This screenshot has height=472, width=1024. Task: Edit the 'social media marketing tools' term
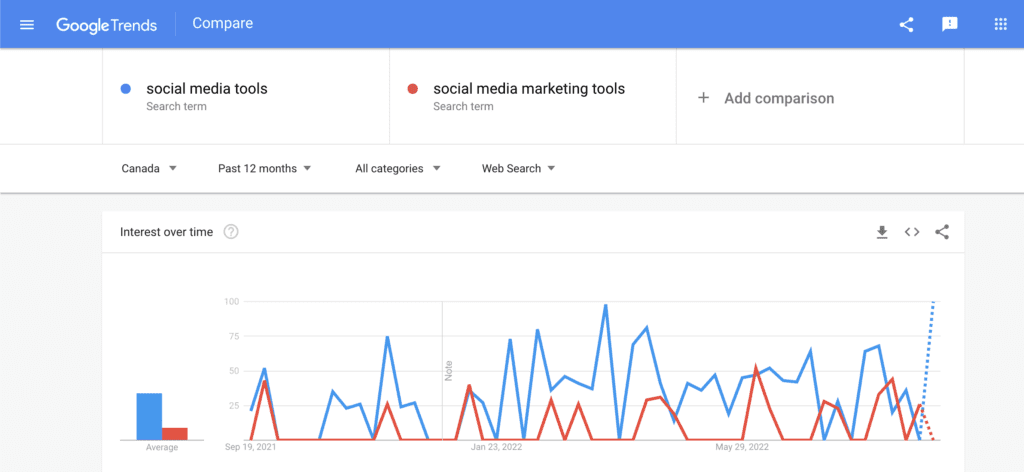coord(529,89)
